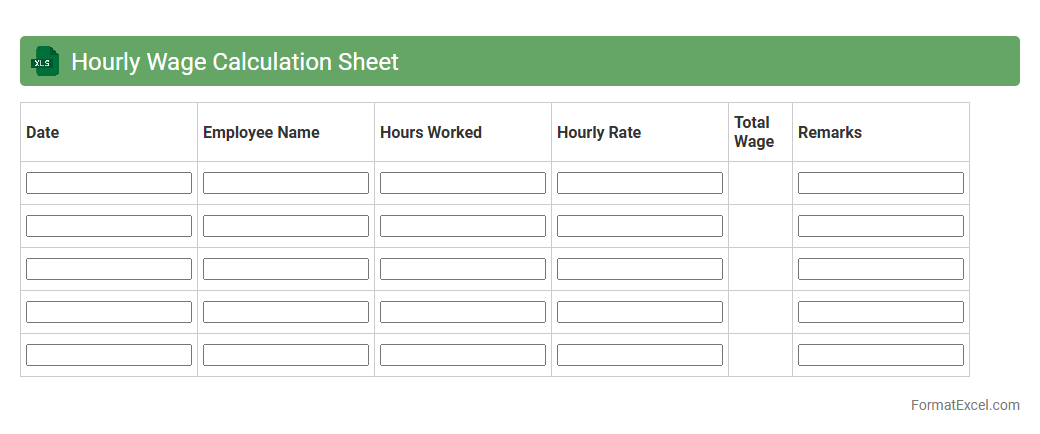Click the second row Date input field
This screenshot has width=1040, height=434.
click(x=109, y=226)
